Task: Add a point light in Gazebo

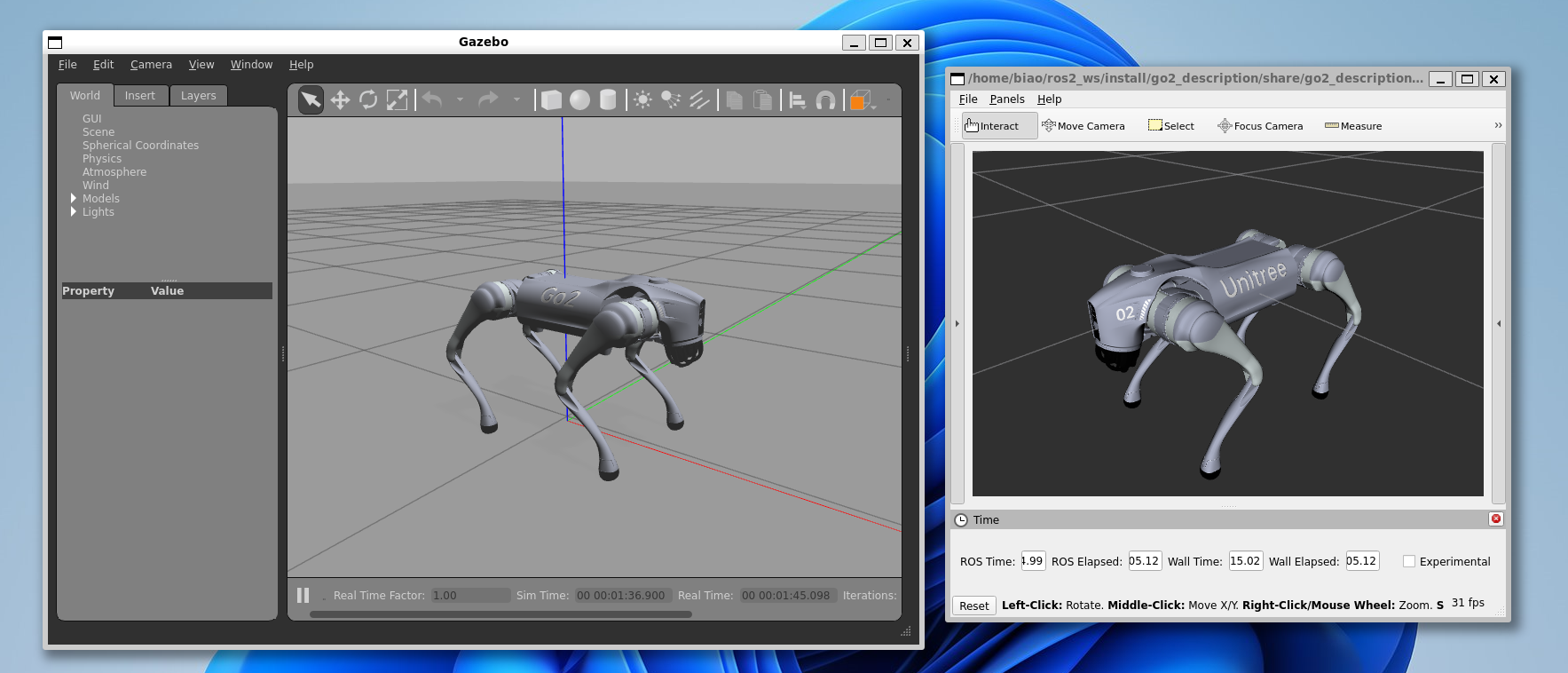Action: [x=642, y=100]
